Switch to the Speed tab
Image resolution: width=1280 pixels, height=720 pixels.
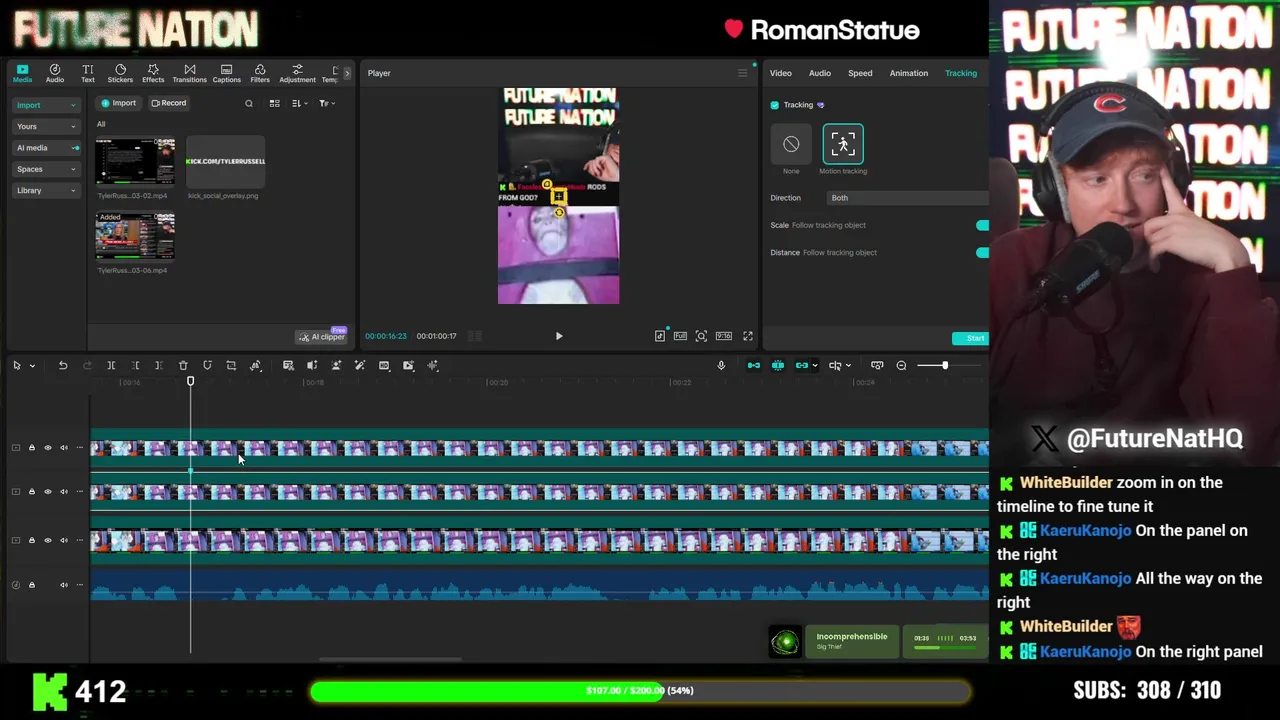coord(860,73)
